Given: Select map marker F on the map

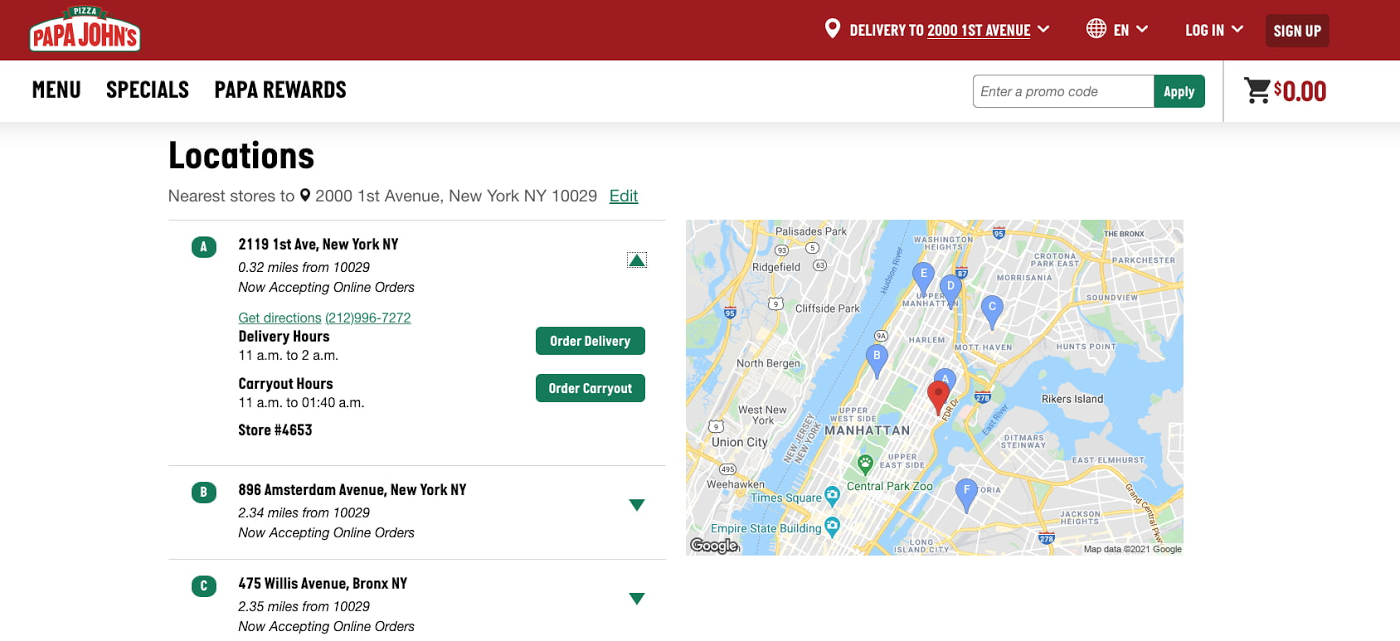Looking at the screenshot, I should [965, 493].
